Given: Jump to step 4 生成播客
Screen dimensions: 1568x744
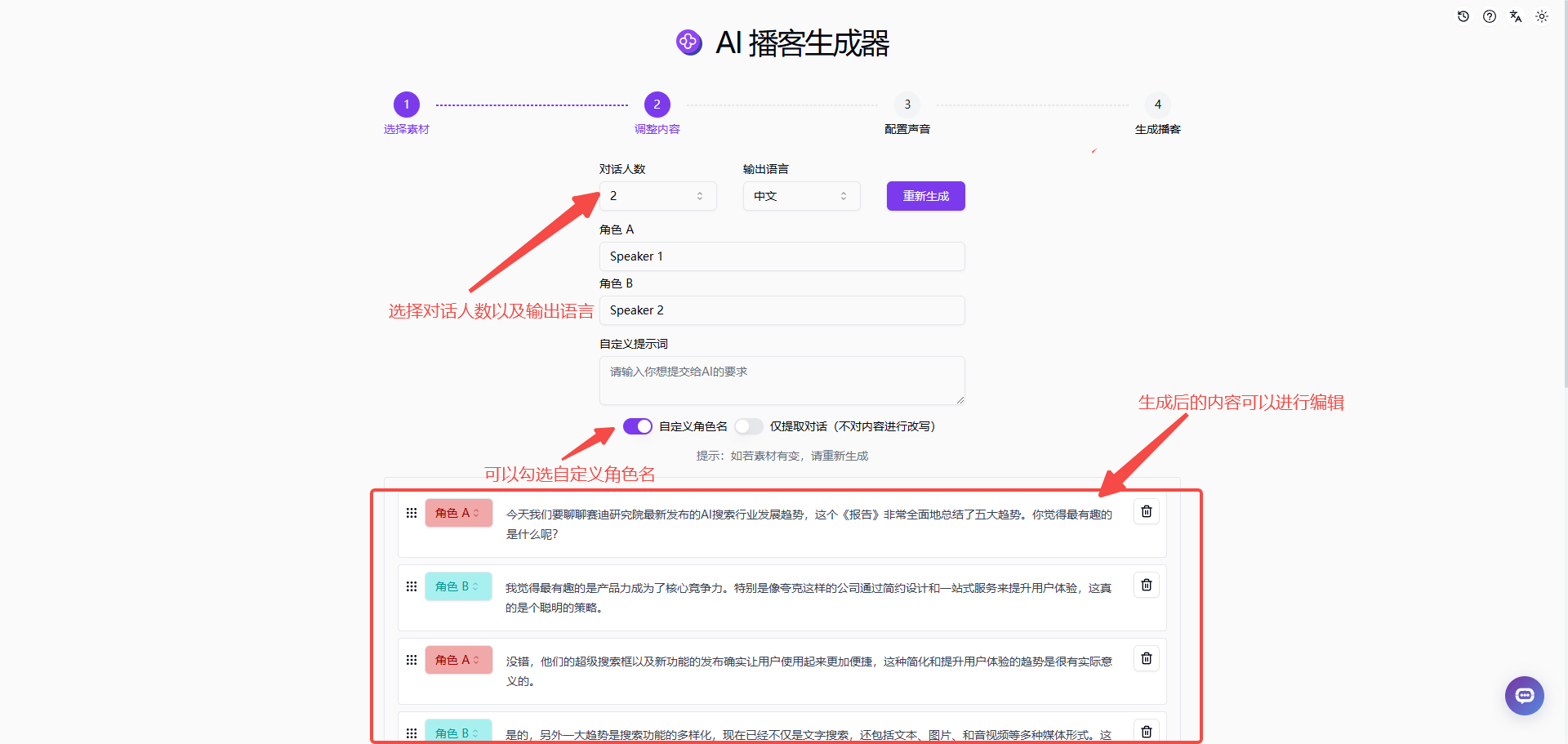Looking at the screenshot, I should tap(1158, 105).
